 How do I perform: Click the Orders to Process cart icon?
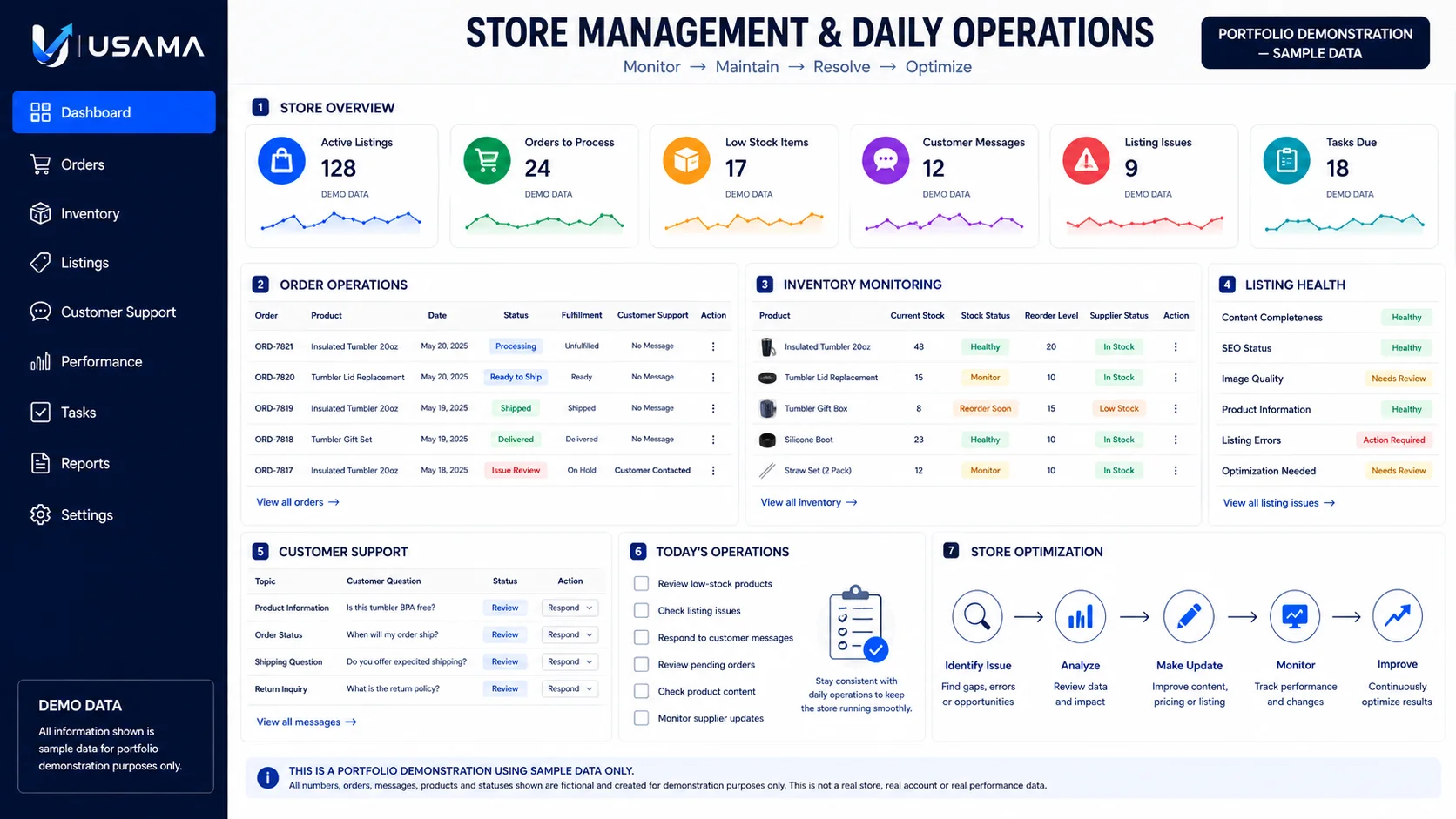(x=487, y=160)
